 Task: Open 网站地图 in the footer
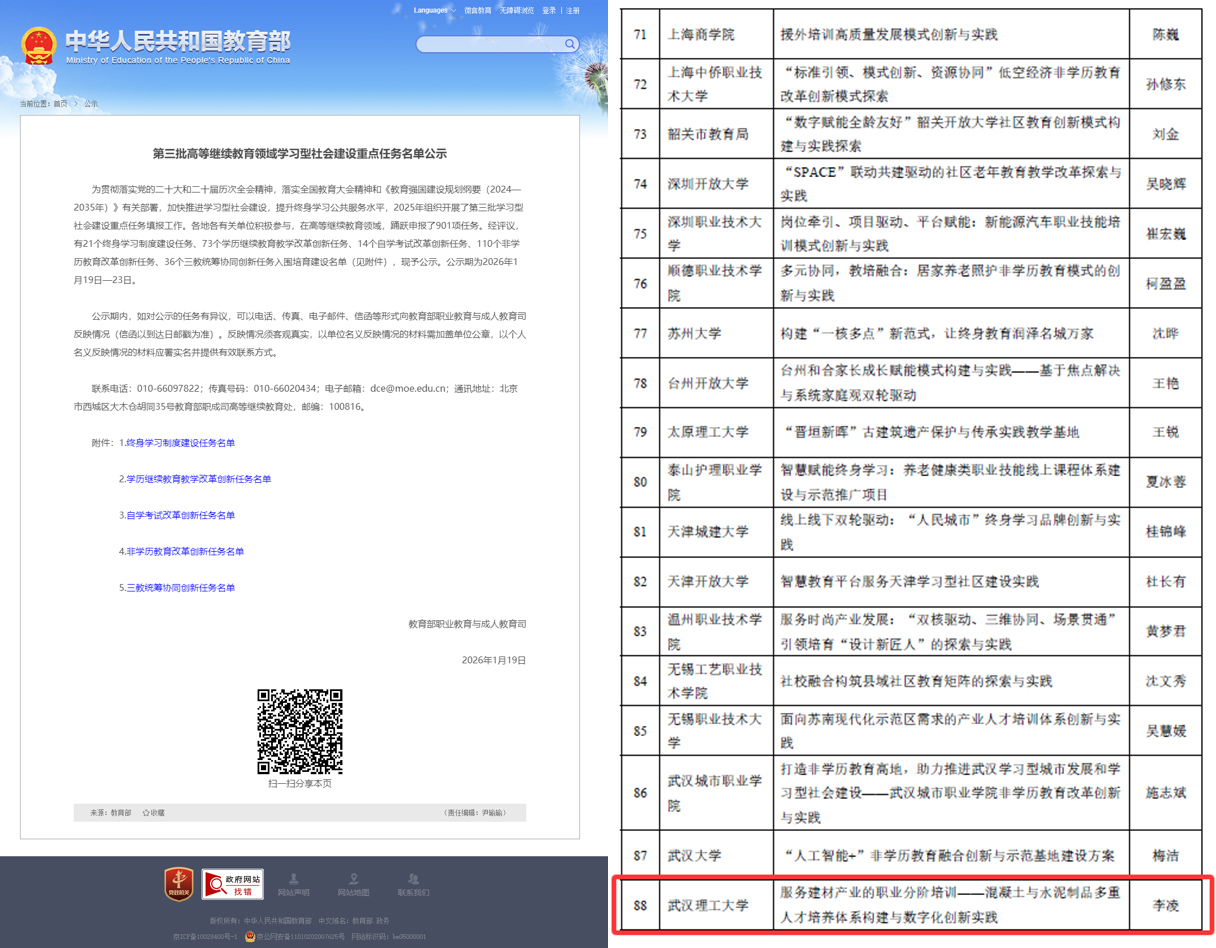(x=353, y=884)
